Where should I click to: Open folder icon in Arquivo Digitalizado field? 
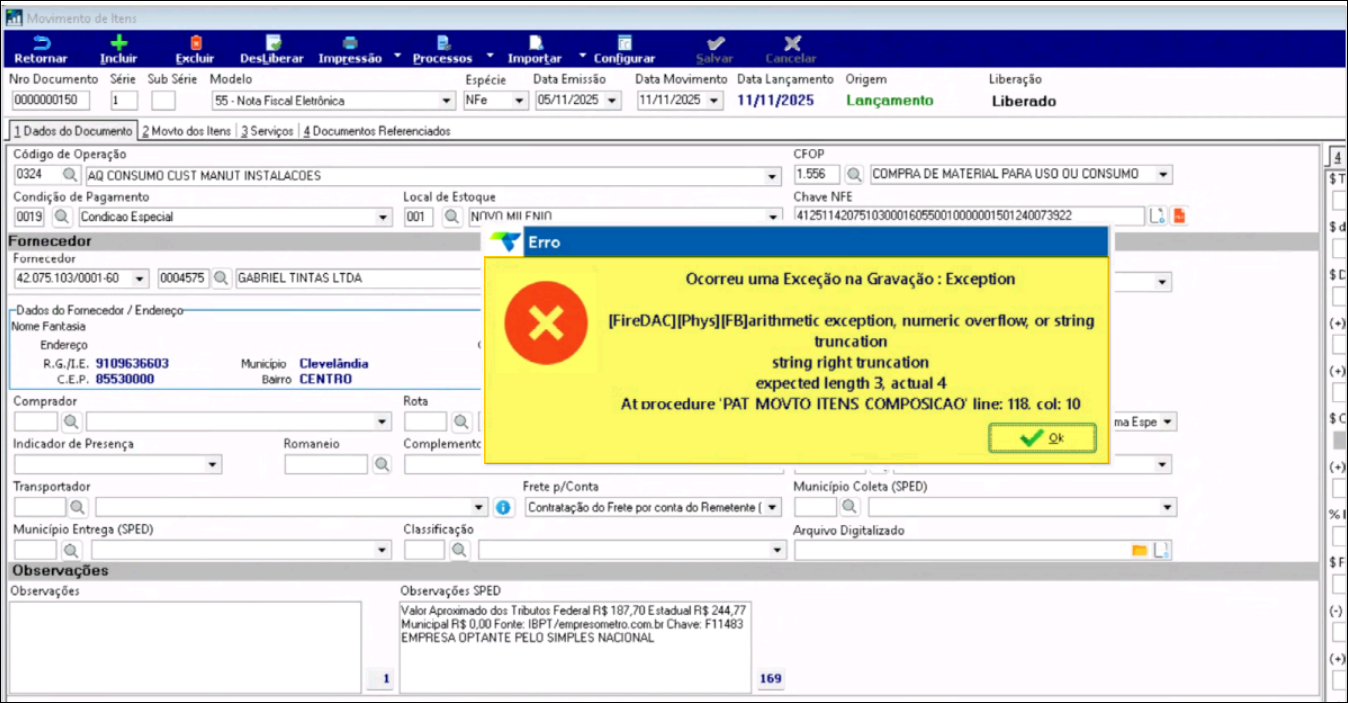(x=1138, y=550)
